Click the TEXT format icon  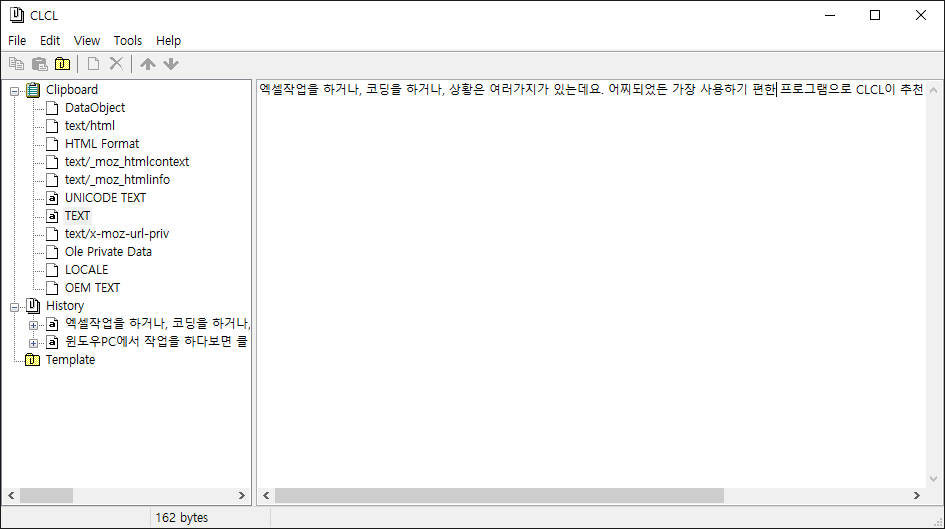[52, 216]
